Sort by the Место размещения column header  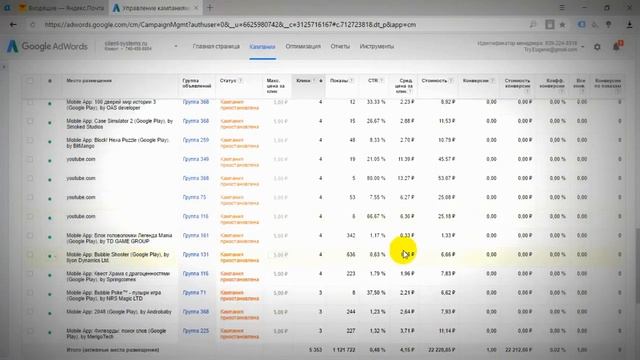[89, 81]
